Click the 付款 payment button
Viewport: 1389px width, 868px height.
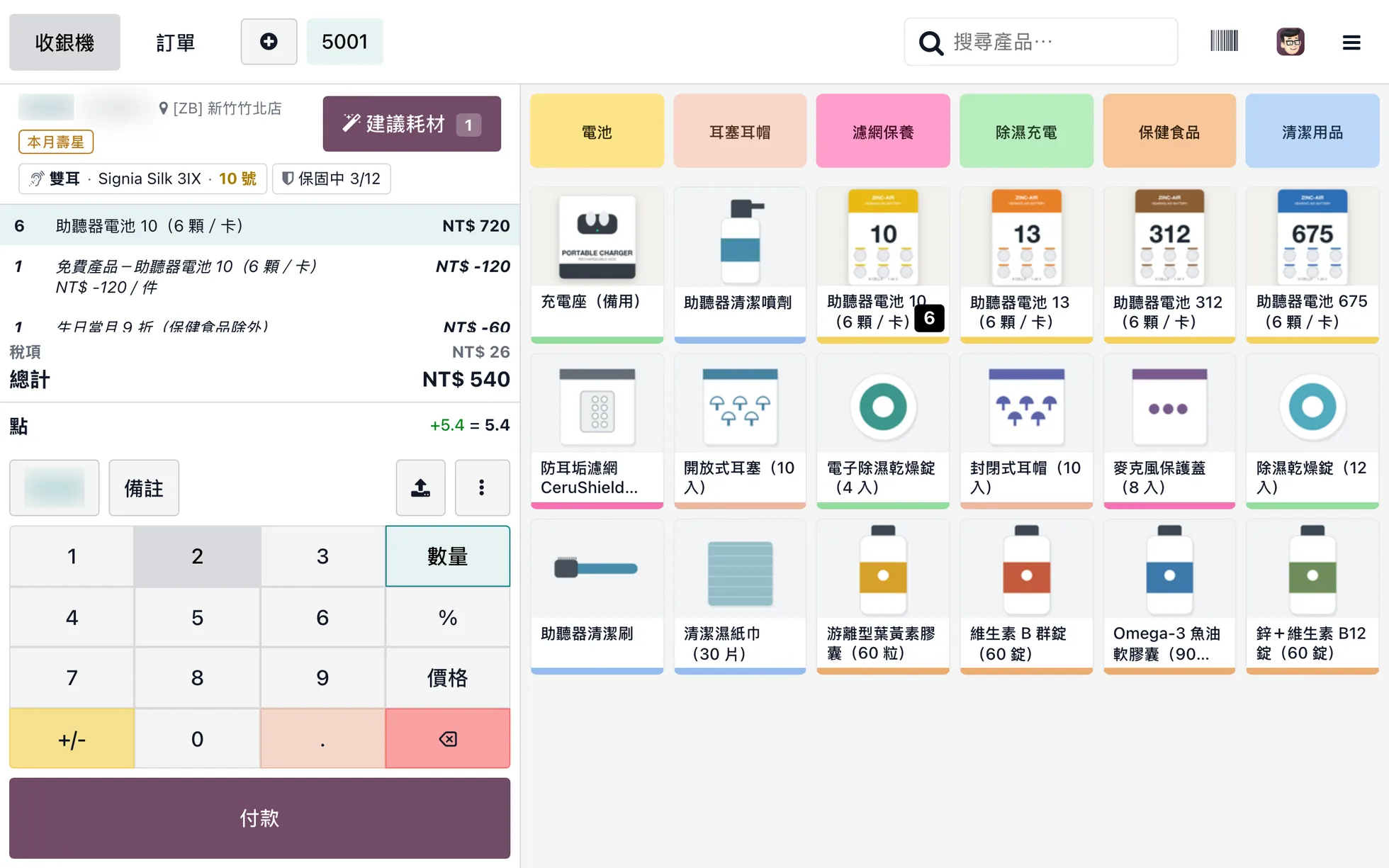point(259,818)
